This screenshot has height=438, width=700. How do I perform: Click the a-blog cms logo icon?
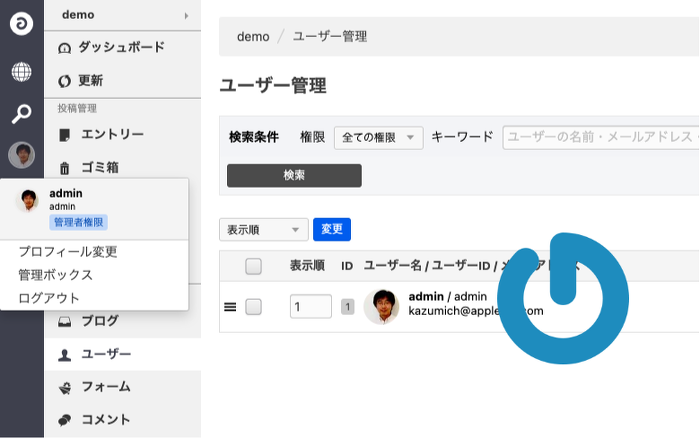click(21, 24)
